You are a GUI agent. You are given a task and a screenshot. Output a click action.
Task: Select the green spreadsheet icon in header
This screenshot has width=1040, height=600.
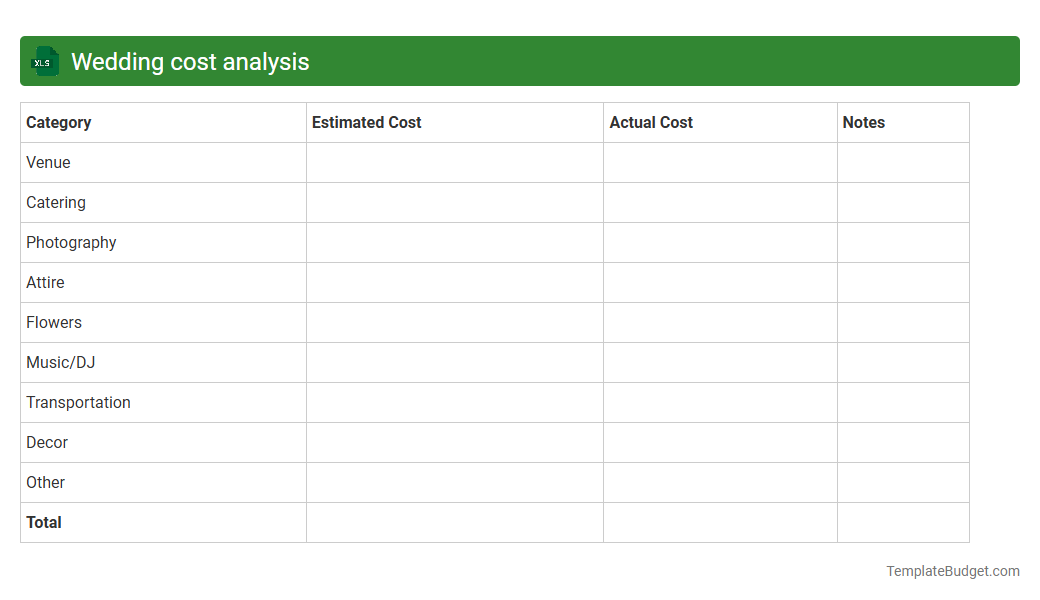pos(44,61)
